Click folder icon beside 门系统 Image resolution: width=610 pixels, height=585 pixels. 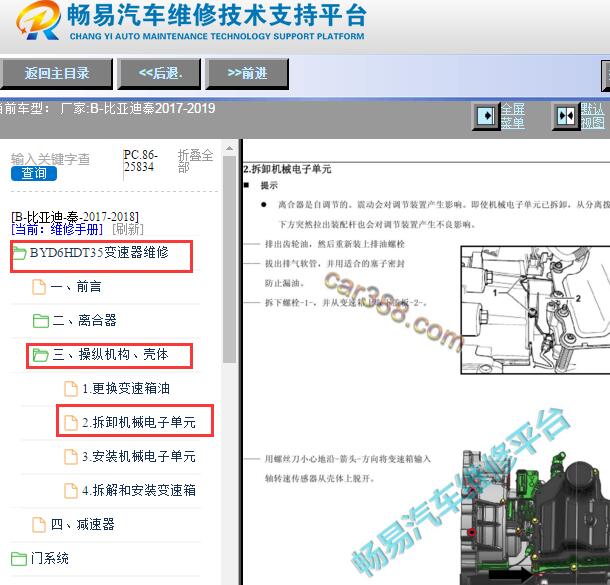click(19, 559)
